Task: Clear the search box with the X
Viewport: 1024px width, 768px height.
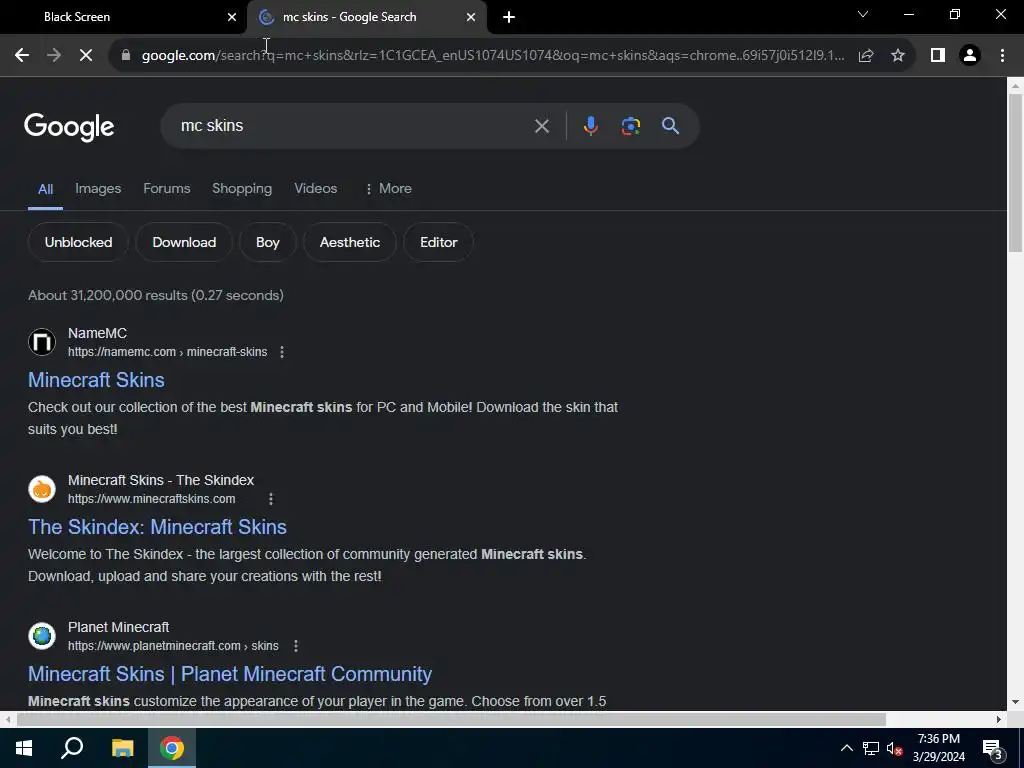Action: [x=541, y=126]
